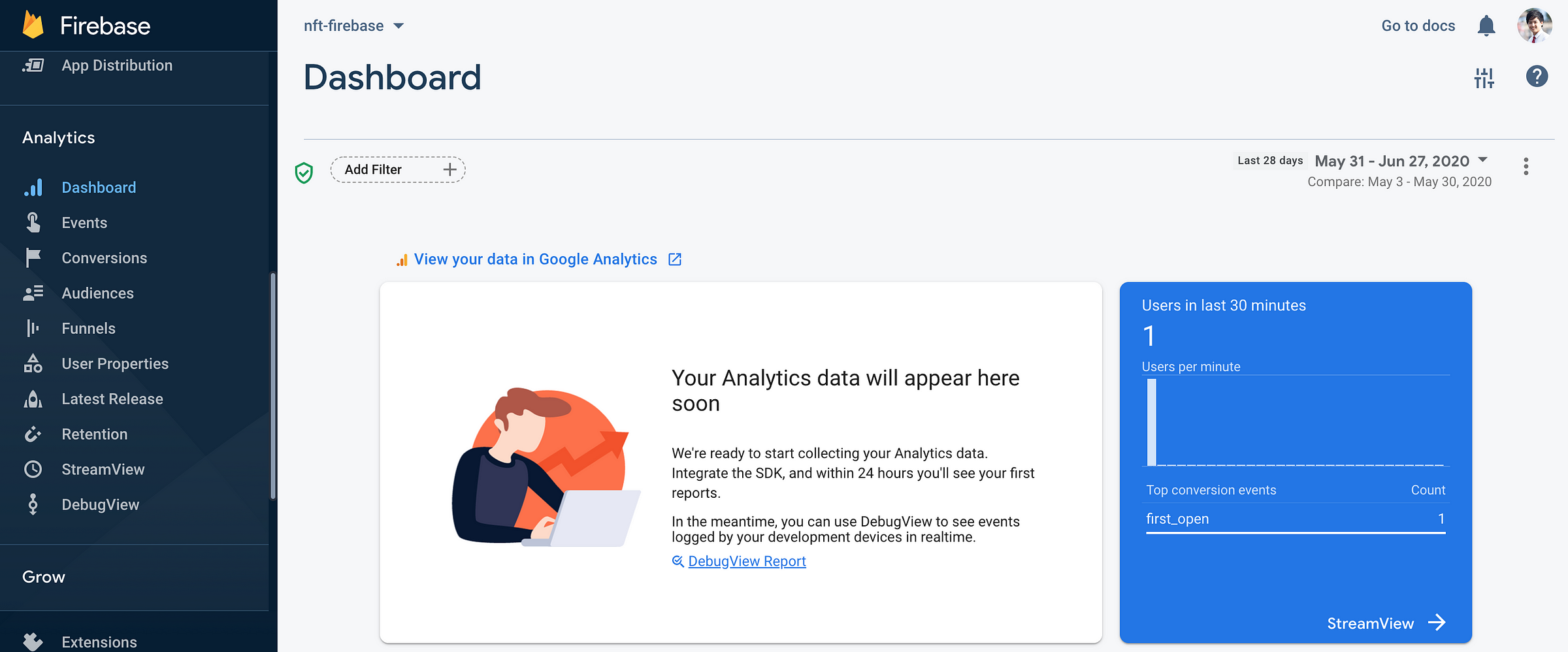Open the notifications bell

(x=1486, y=26)
